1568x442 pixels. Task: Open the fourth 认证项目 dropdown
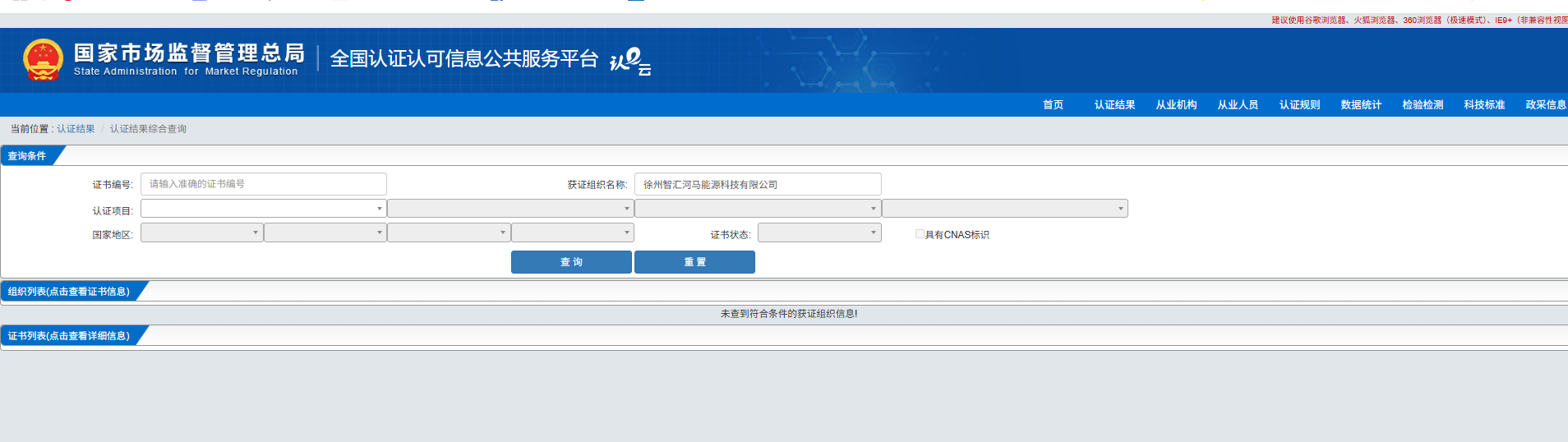coord(1005,209)
